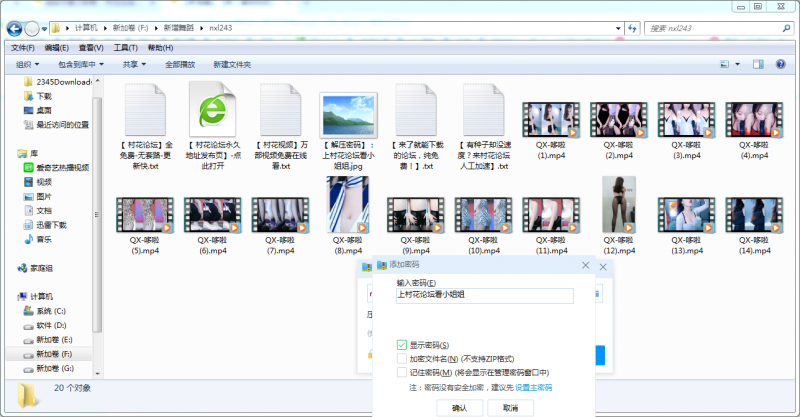This screenshot has width=800, height=417.
Task: Enable the 加密文件名 checkbox
Action: pos(402,358)
